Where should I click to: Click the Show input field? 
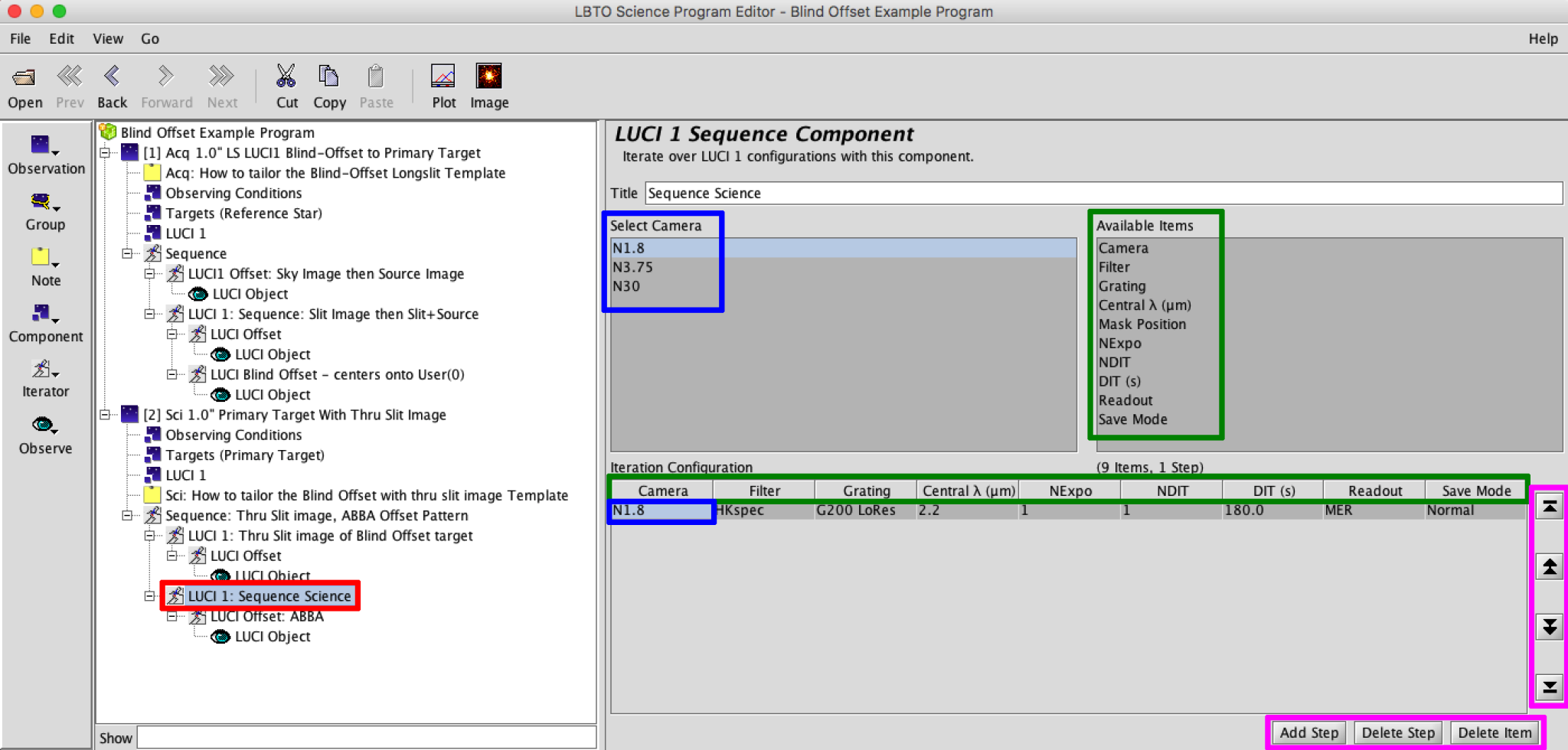tap(366, 738)
